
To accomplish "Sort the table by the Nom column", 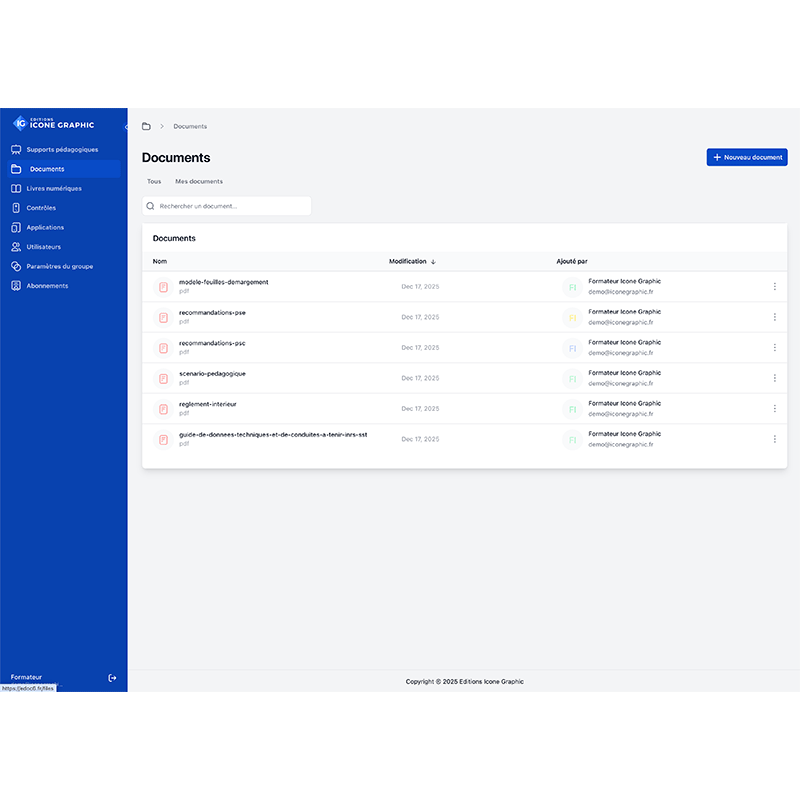I will [160, 261].
